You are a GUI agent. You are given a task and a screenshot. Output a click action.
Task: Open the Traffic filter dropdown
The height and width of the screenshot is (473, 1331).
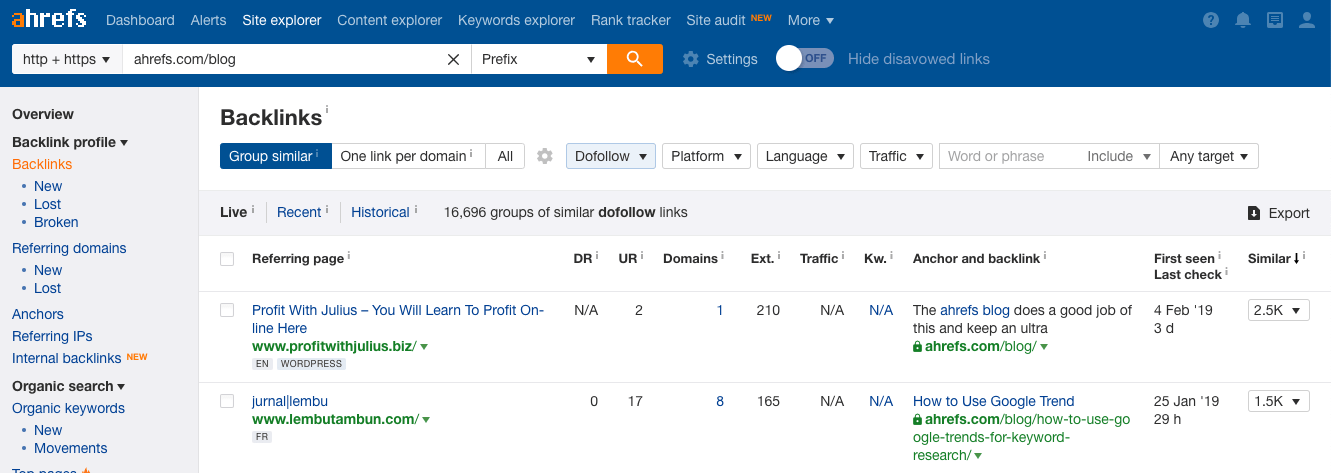coord(896,156)
